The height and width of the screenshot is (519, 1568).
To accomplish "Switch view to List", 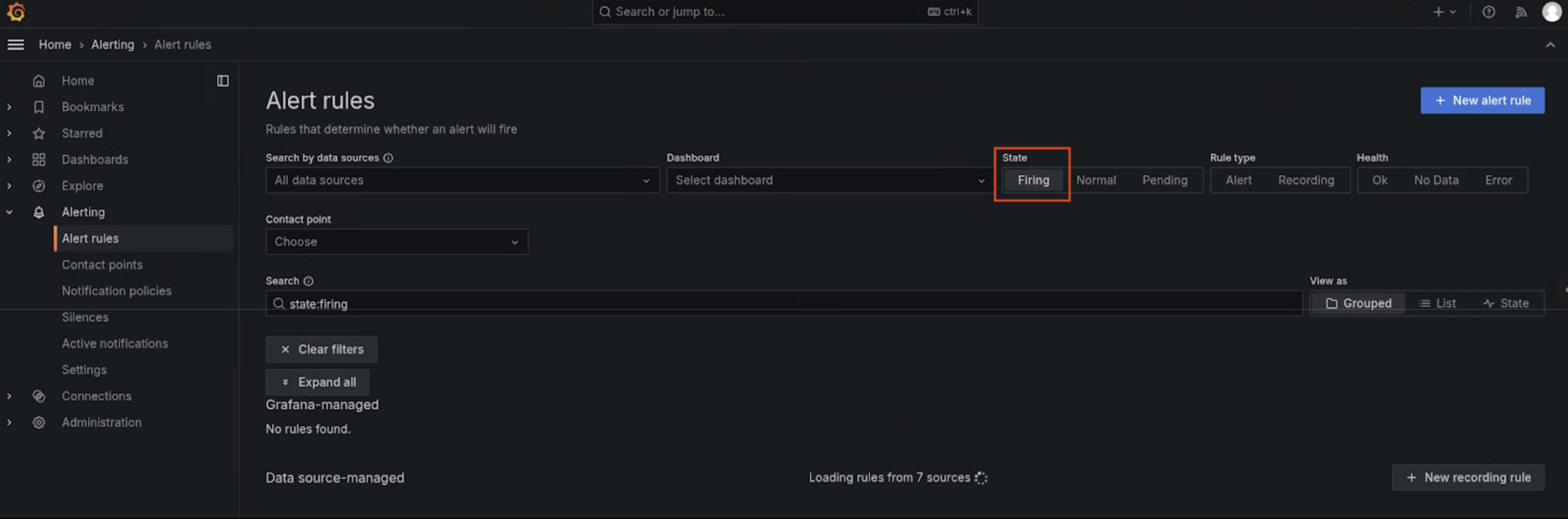I will coord(1437,303).
